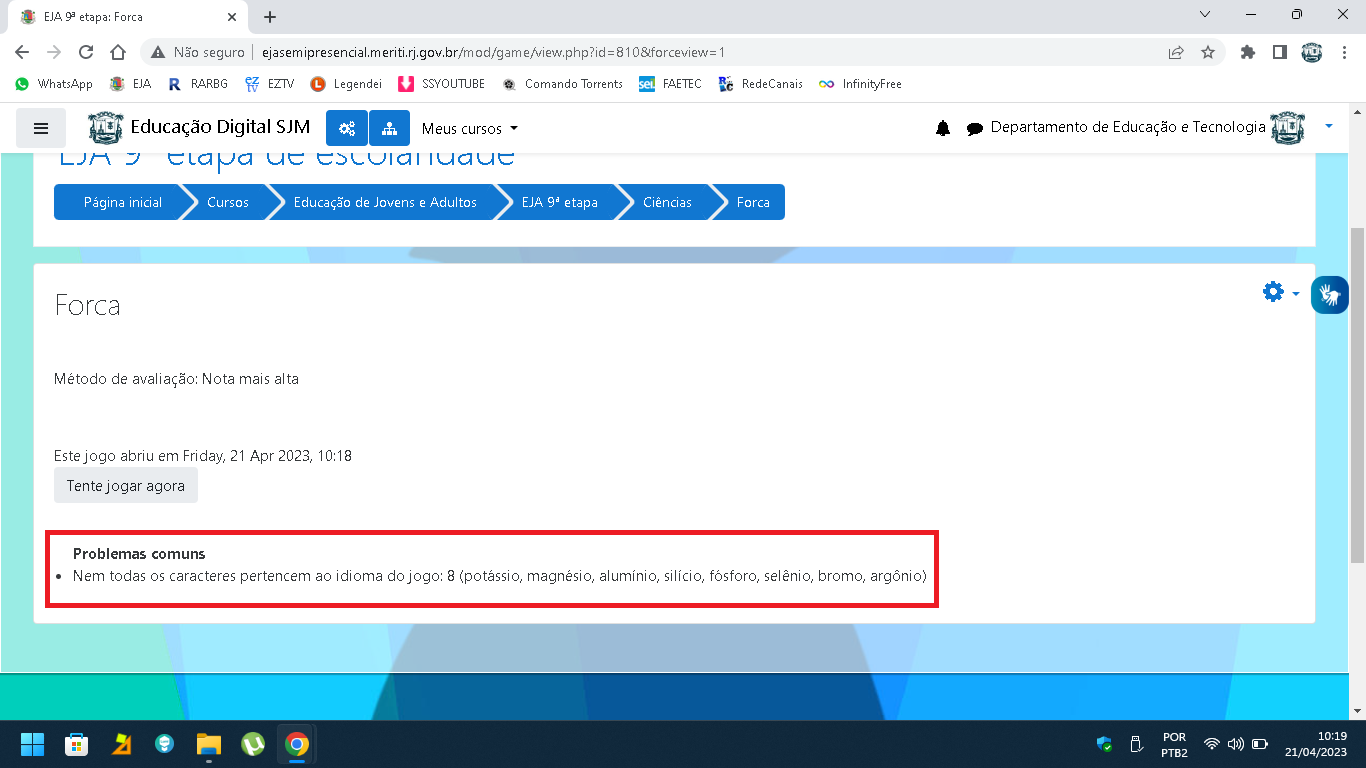Image resolution: width=1366 pixels, height=768 pixels.
Task: Open the FAETEC bookmark
Action: coord(670,84)
